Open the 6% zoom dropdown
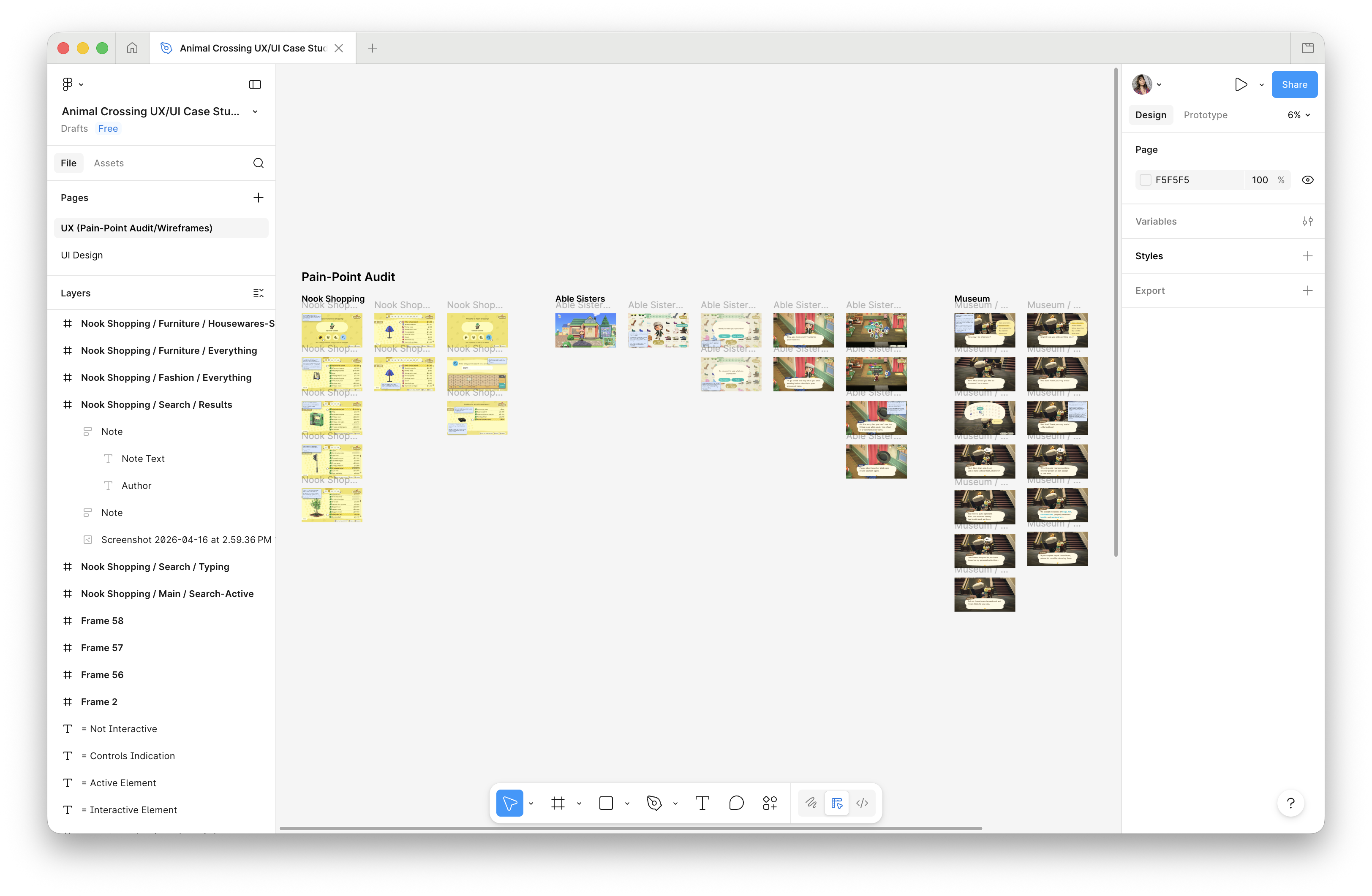 point(1298,115)
